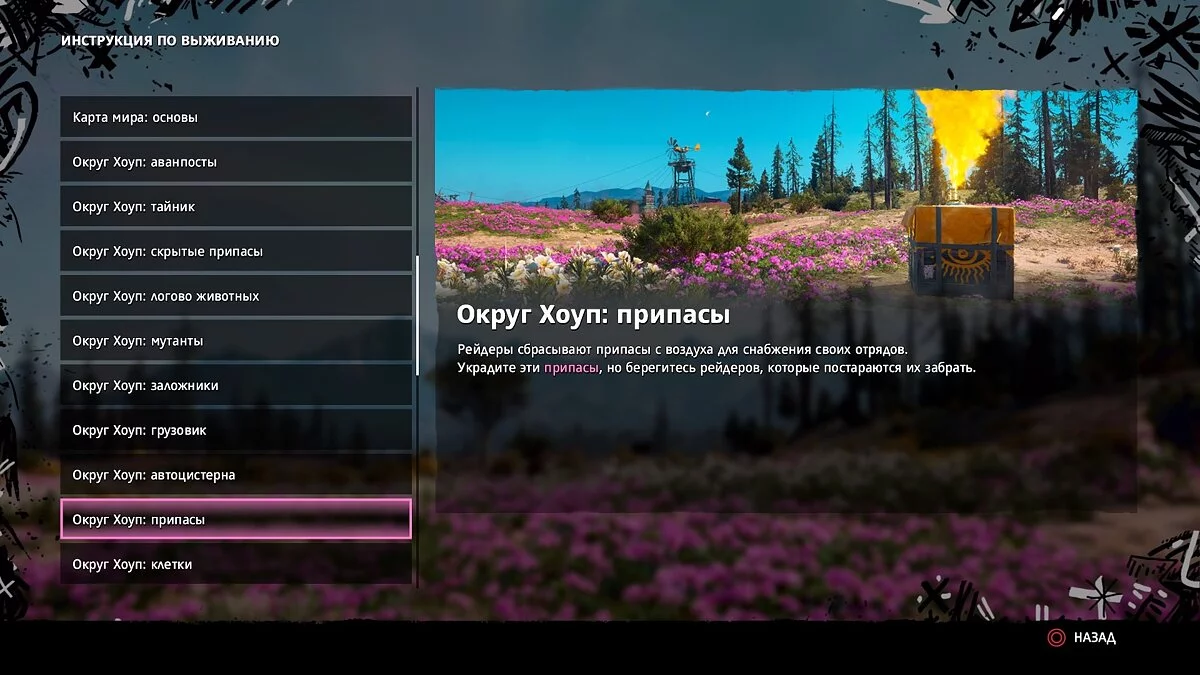Select 'Округ Хоуп: клетки' entry
1200x675 pixels.
click(236, 564)
